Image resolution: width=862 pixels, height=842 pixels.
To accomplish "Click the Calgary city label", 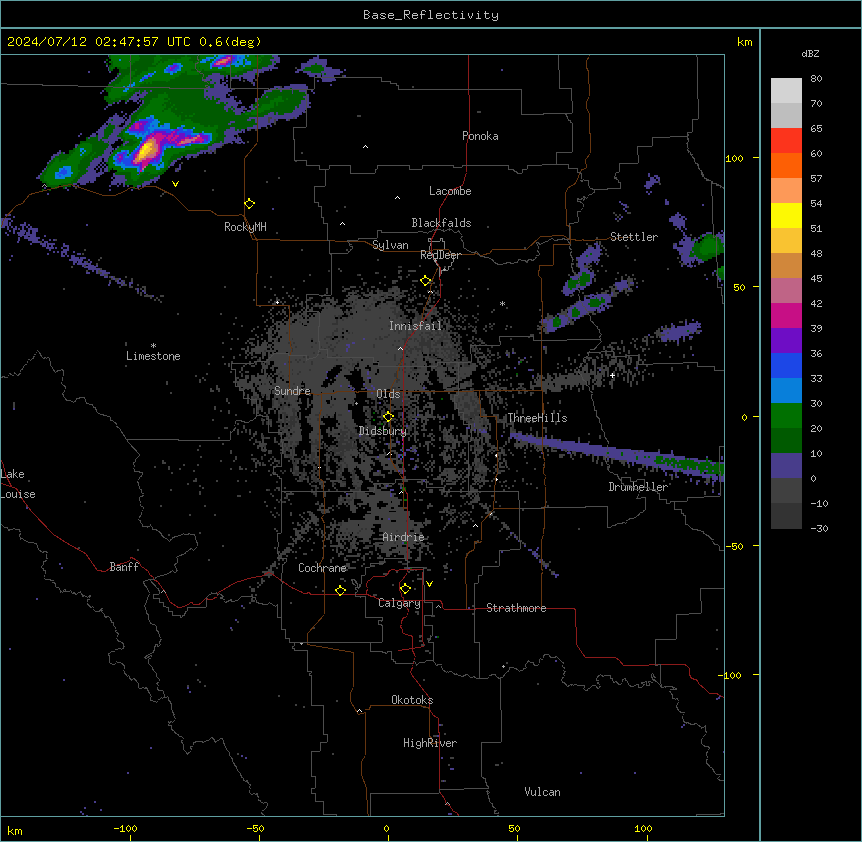I will pos(399,603).
